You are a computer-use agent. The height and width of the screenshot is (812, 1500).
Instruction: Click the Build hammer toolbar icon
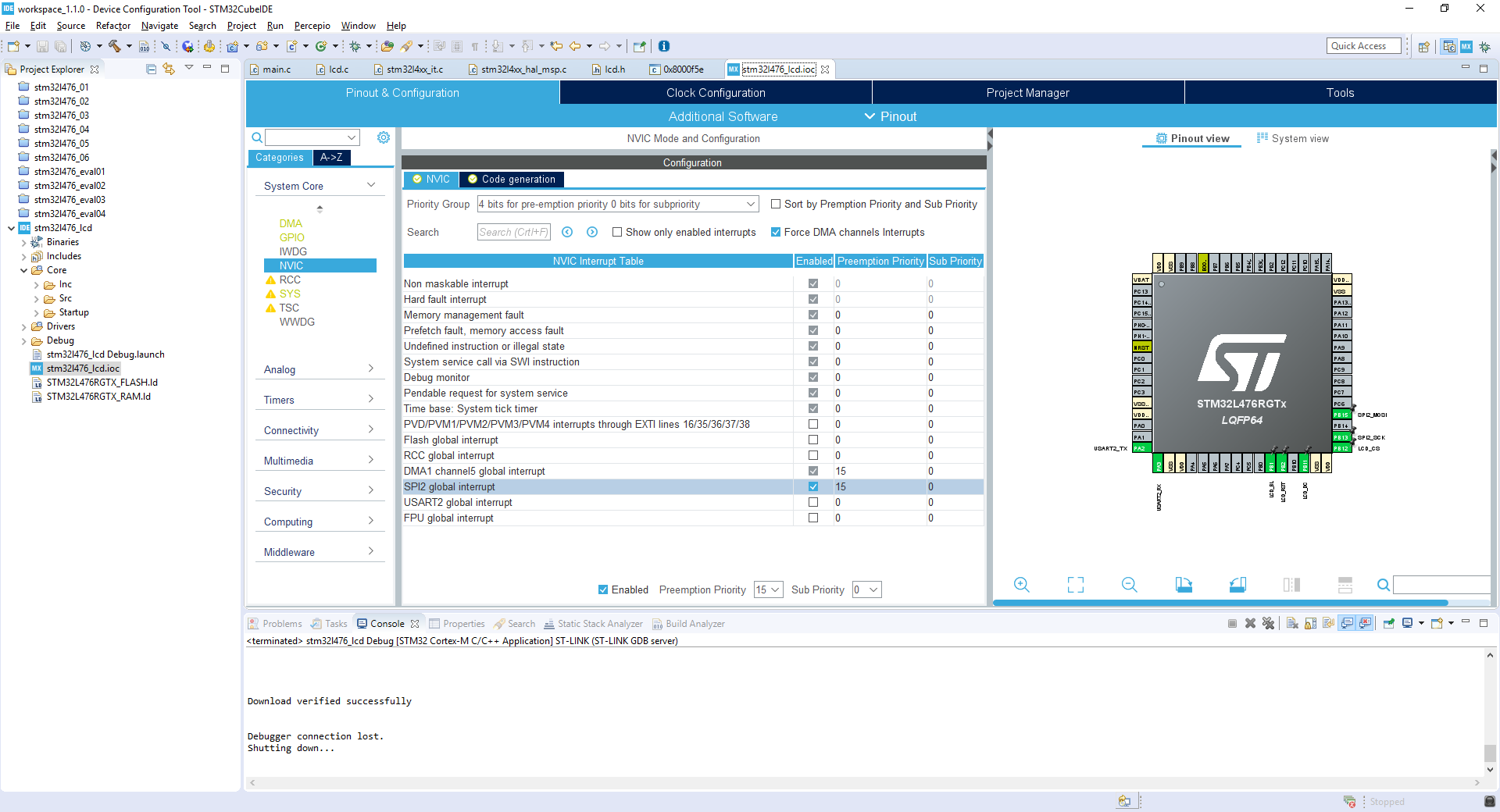coord(114,46)
